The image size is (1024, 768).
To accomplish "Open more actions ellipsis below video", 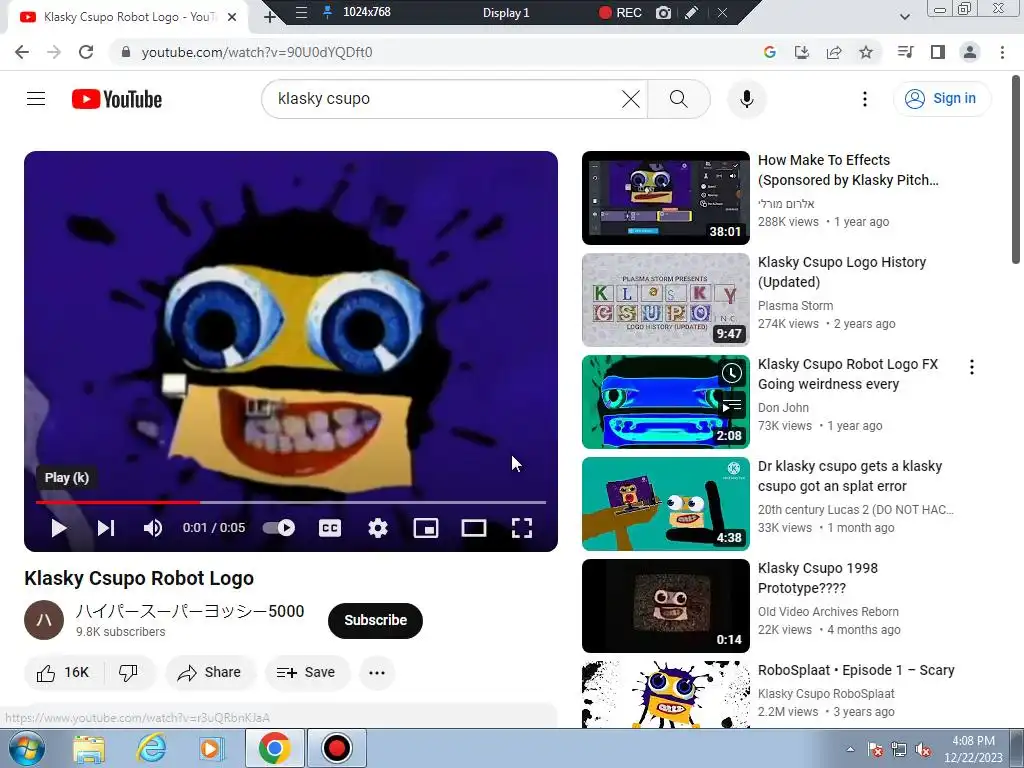I will click(377, 673).
